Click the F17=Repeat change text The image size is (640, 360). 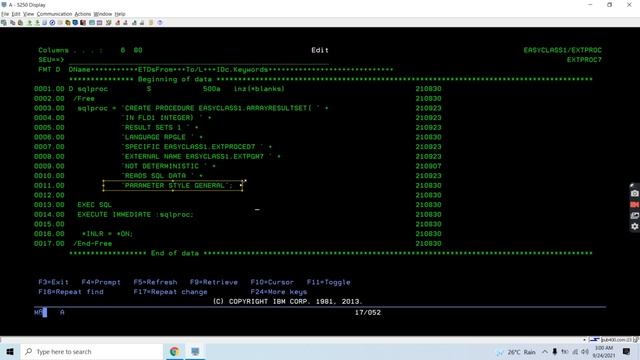pyautogui.click(x=170, y=292)
